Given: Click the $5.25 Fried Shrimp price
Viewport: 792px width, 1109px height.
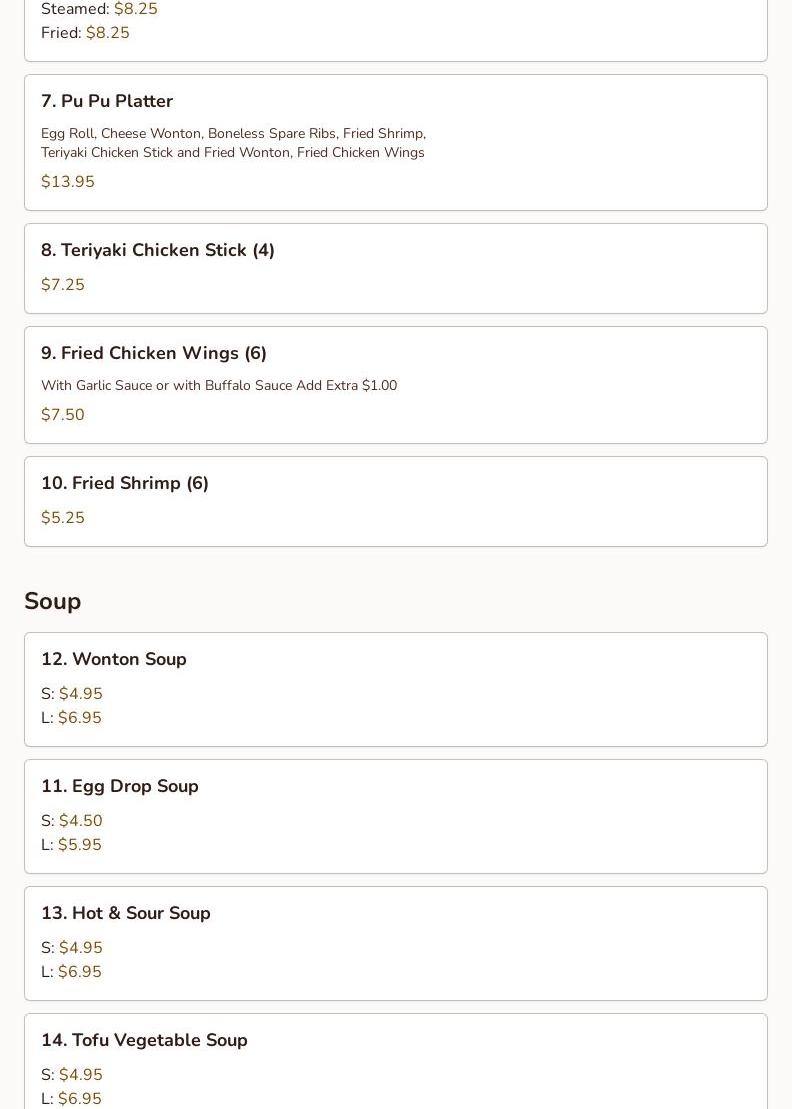Looking at the screenshot, I should point(63,518).
